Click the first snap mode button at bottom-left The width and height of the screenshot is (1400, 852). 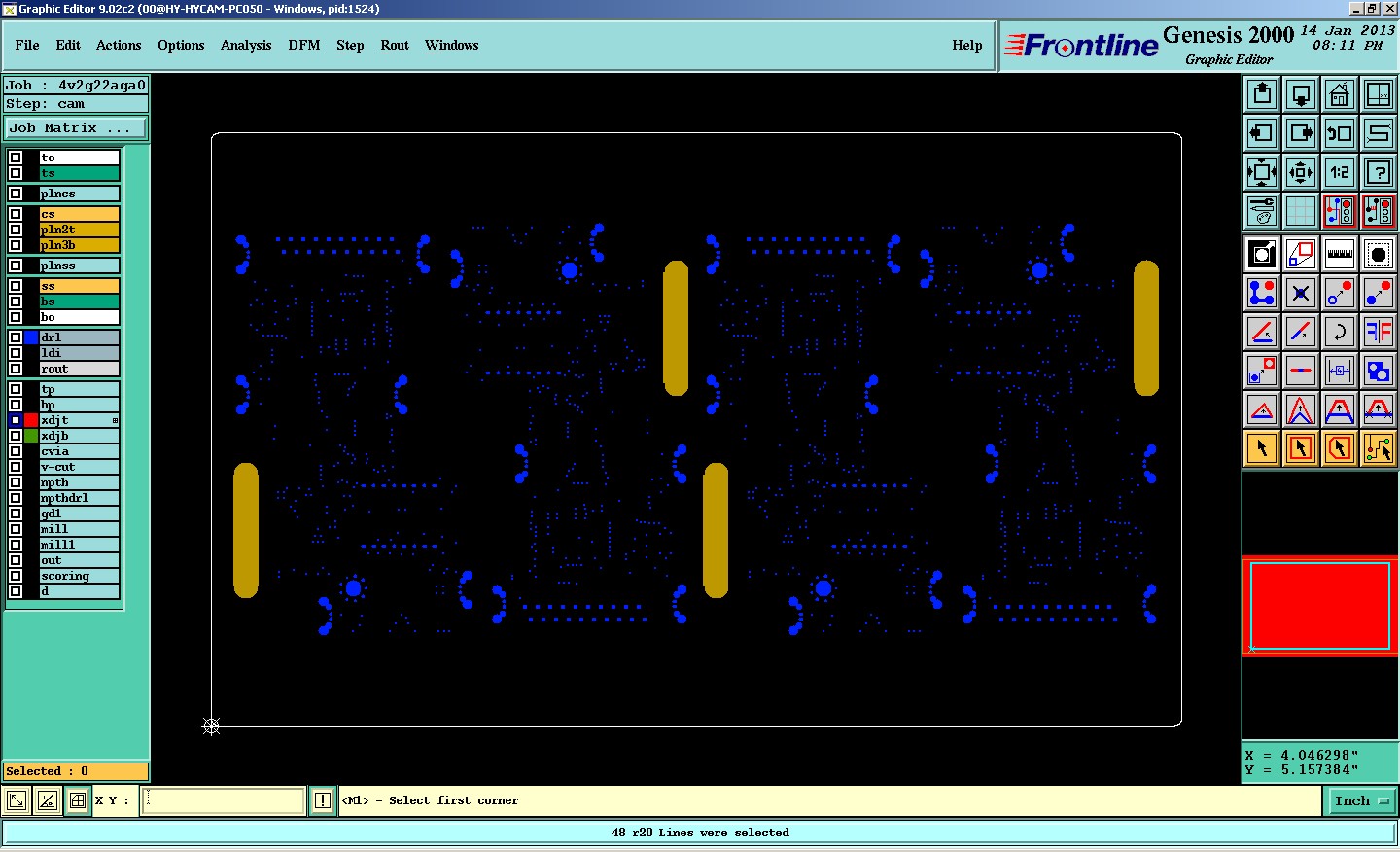tap(17, 800)
